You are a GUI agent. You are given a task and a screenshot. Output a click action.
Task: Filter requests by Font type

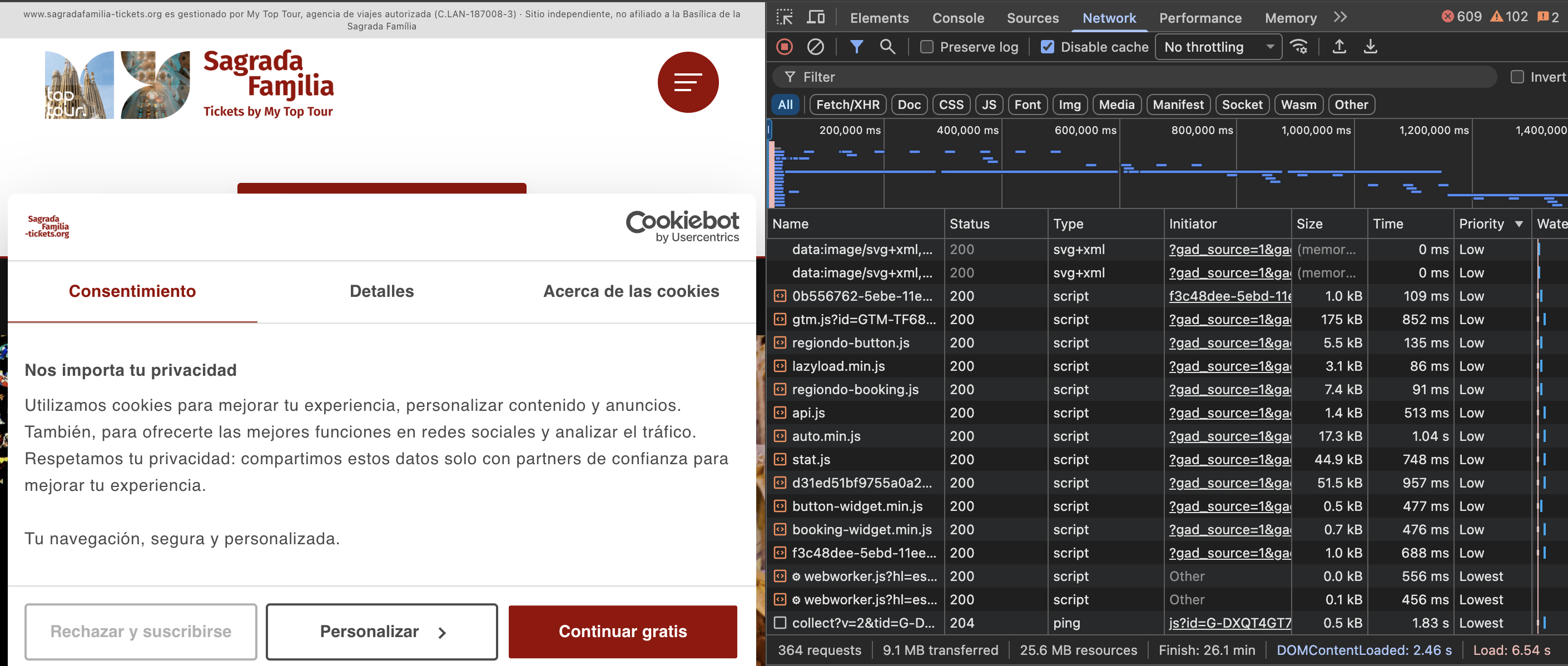(x=1028, y=105)
